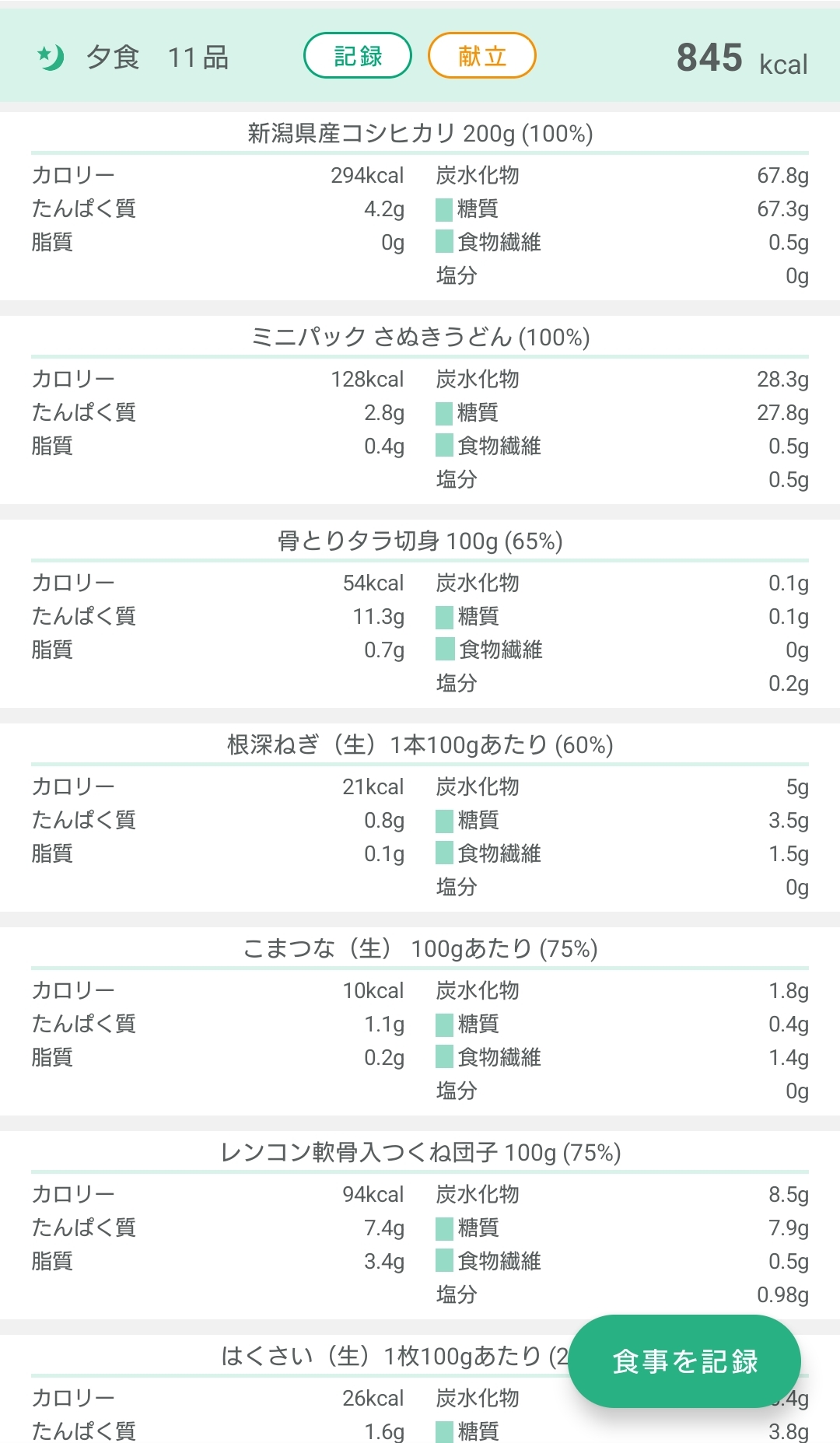Screen dimensions: 840x1443
Task: Tap the 糖質 green swatch under タラ切身
Action: click(444, 617)
